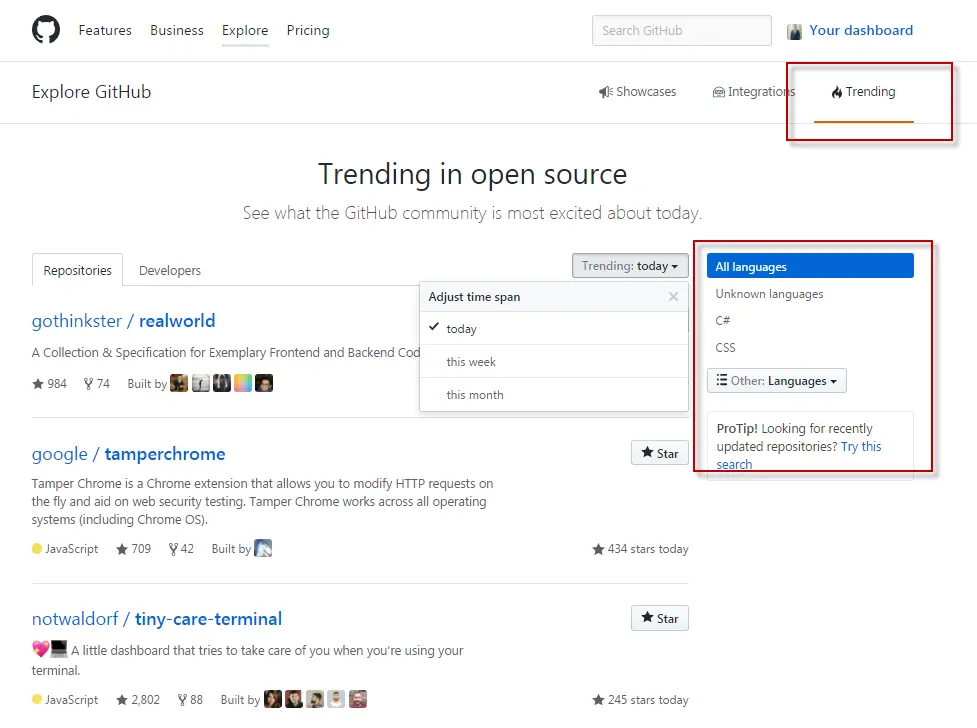The height and width of the screenshot is (728, 977).
Task: Click last contributor avatar of tiny-care-terminal
Action: coord(358,699)
